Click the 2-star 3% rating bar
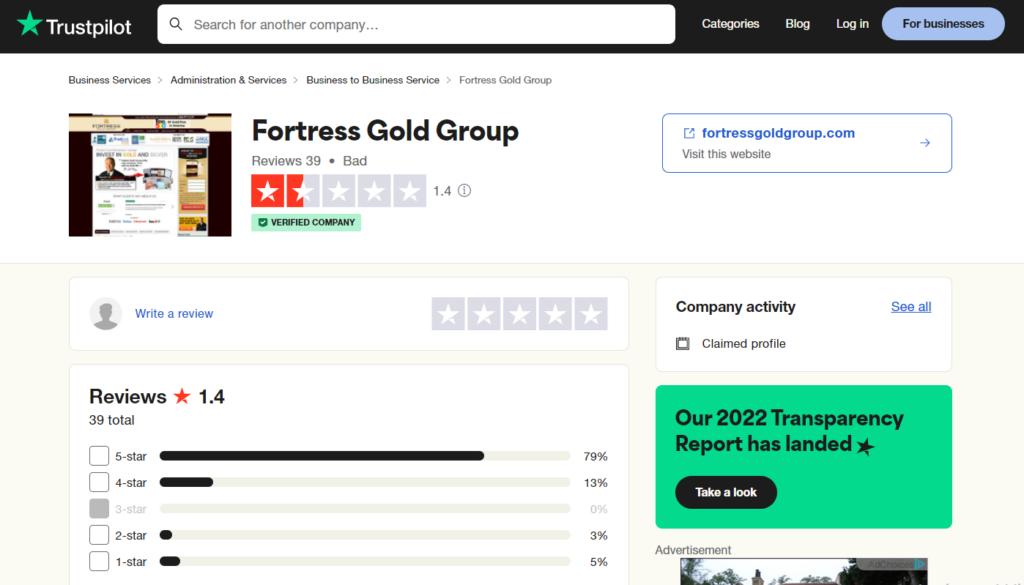 click(364, 535)
